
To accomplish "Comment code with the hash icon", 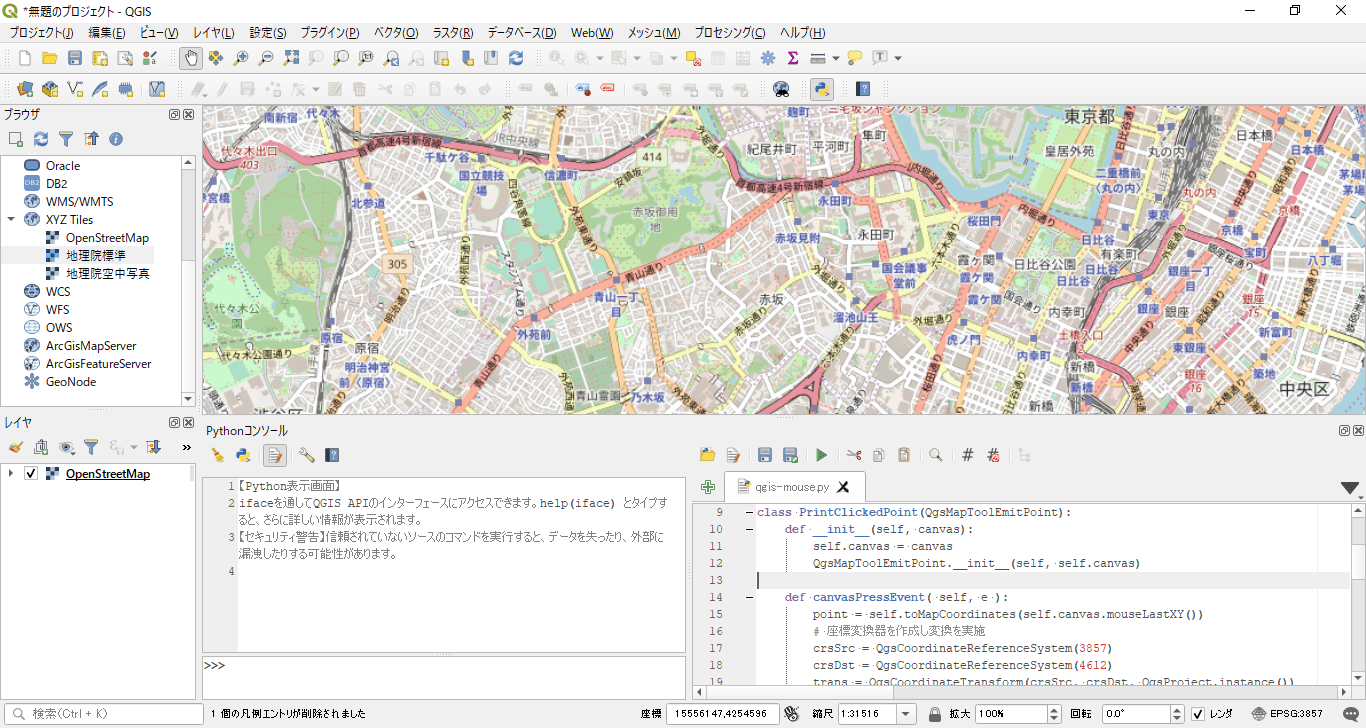I will click(967, 455).
